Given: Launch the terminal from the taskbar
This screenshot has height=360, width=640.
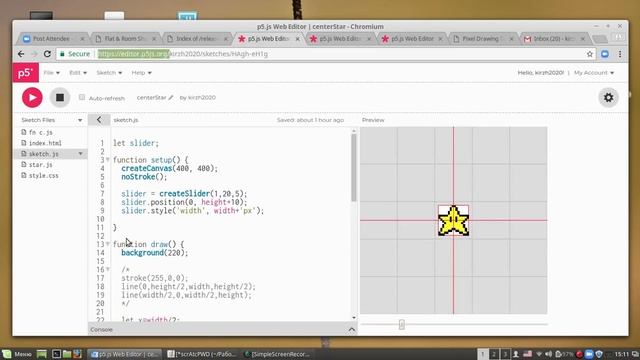Looking at the screenshot, I should [x=56, y=354].
